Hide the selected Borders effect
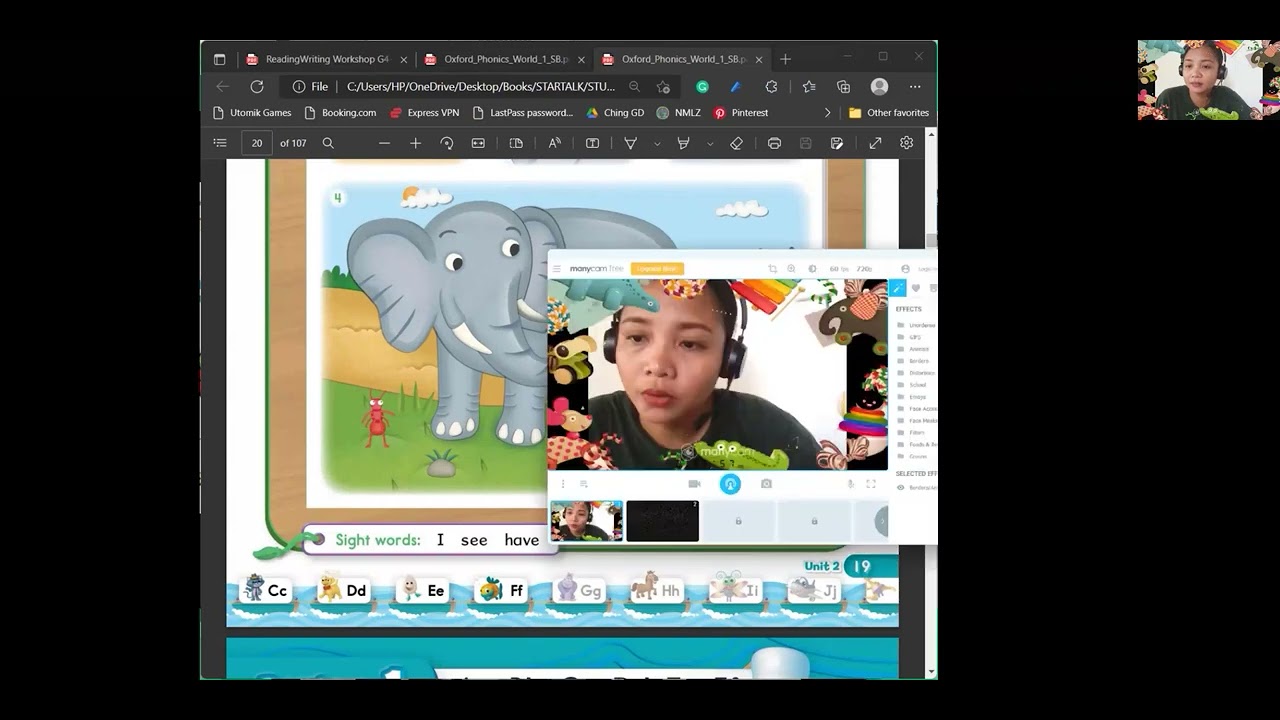The height and width of the screenshot is (720, 1280). pyautogui.click(x=900, y=488)
